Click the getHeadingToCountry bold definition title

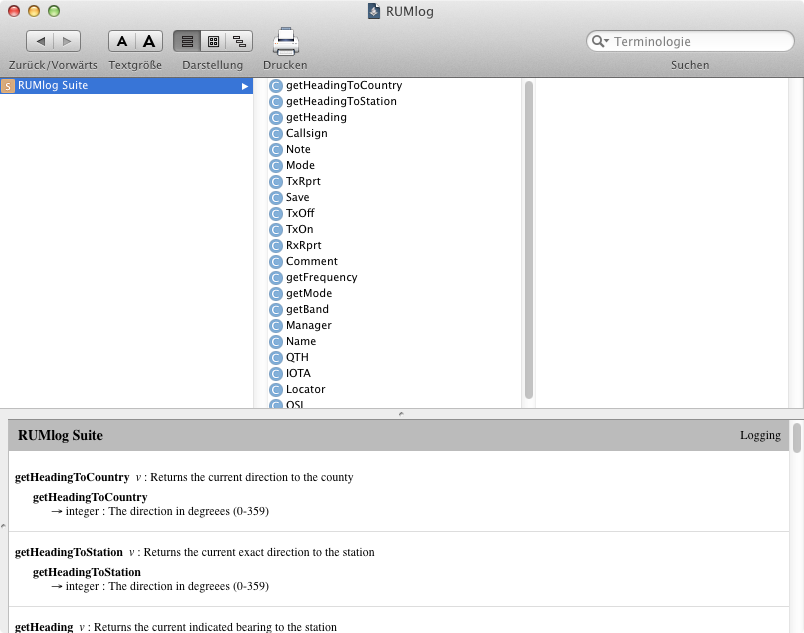72,477
